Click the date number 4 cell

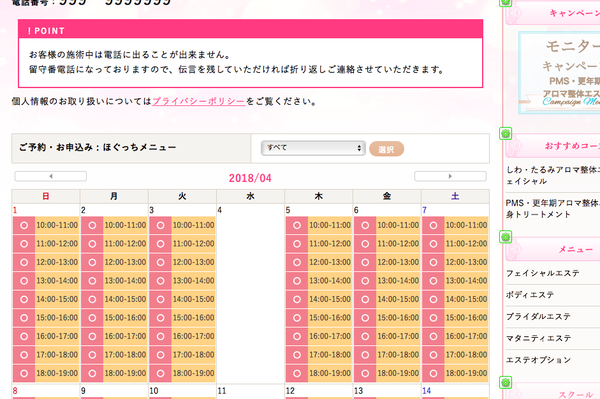(x=250, y=293)
